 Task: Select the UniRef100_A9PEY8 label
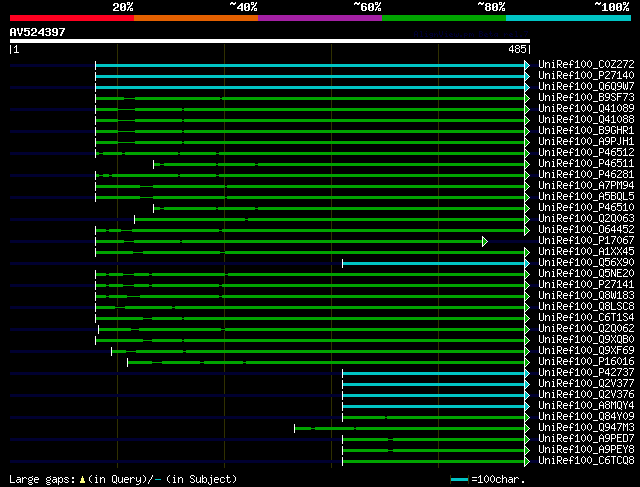click(586, 450)
